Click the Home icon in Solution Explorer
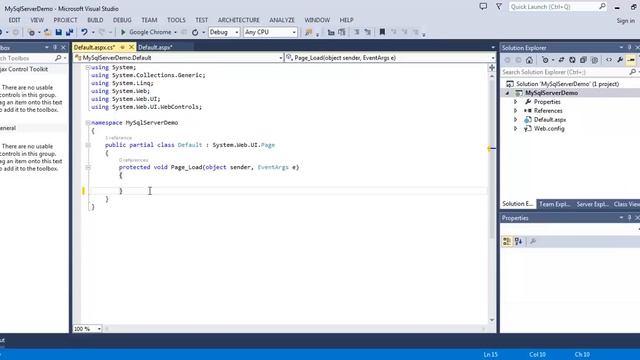 pyautogui.click(x=529, y=60)
